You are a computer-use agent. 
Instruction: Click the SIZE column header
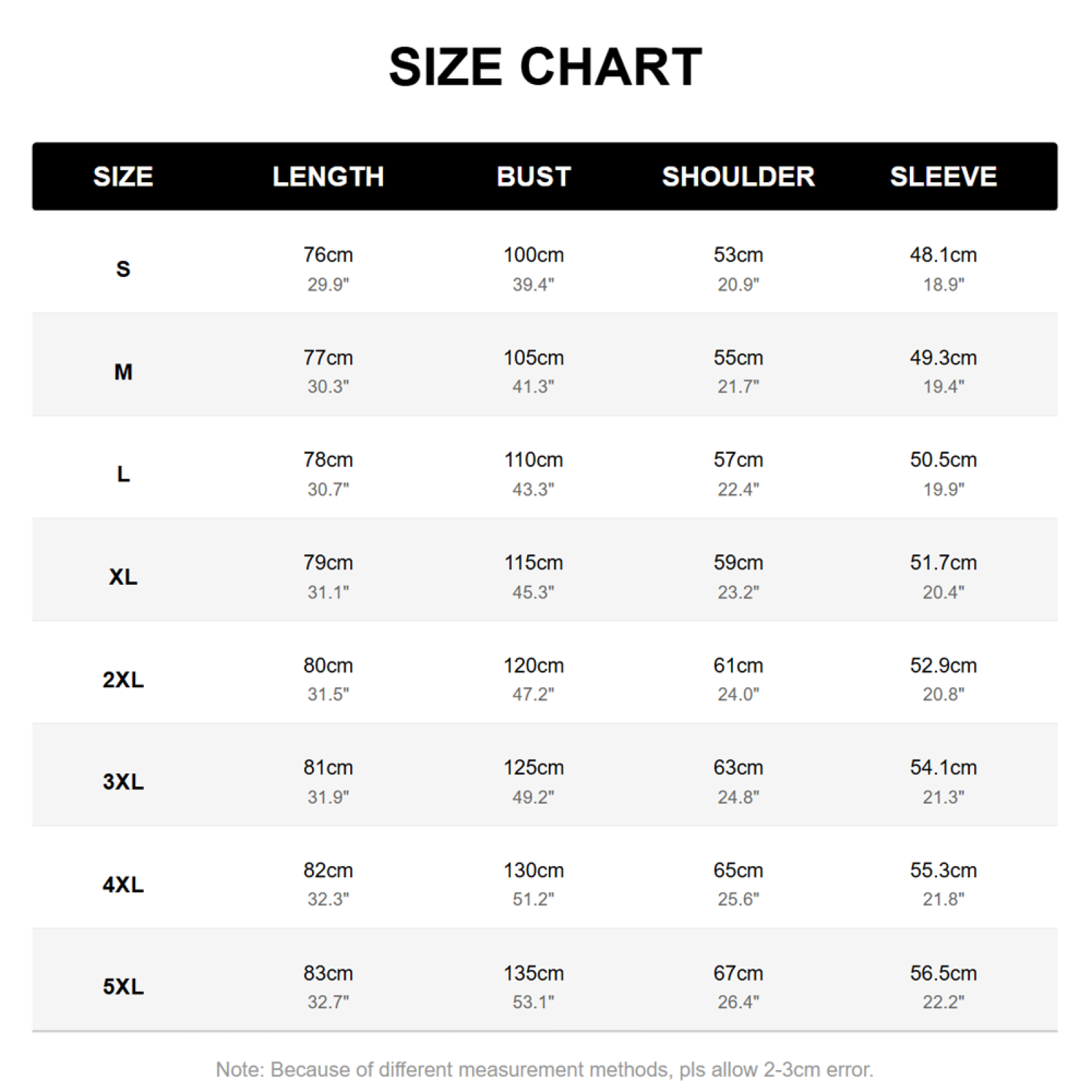point(123,177)
